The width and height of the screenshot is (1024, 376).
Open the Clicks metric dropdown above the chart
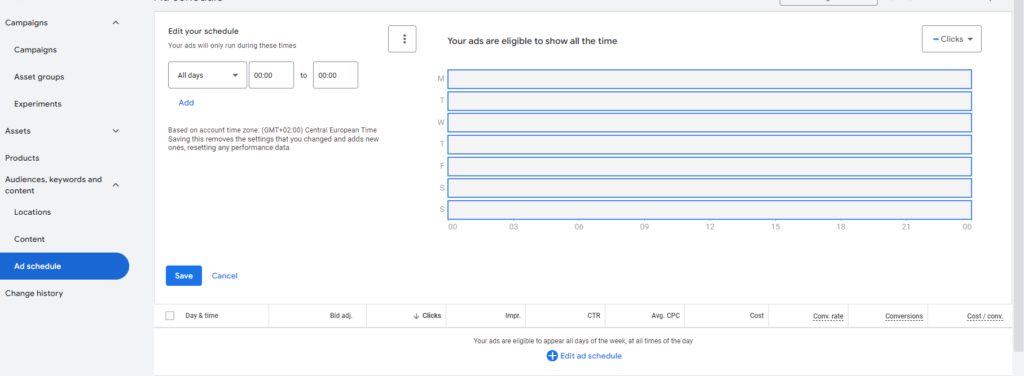[x=952, y=39]
